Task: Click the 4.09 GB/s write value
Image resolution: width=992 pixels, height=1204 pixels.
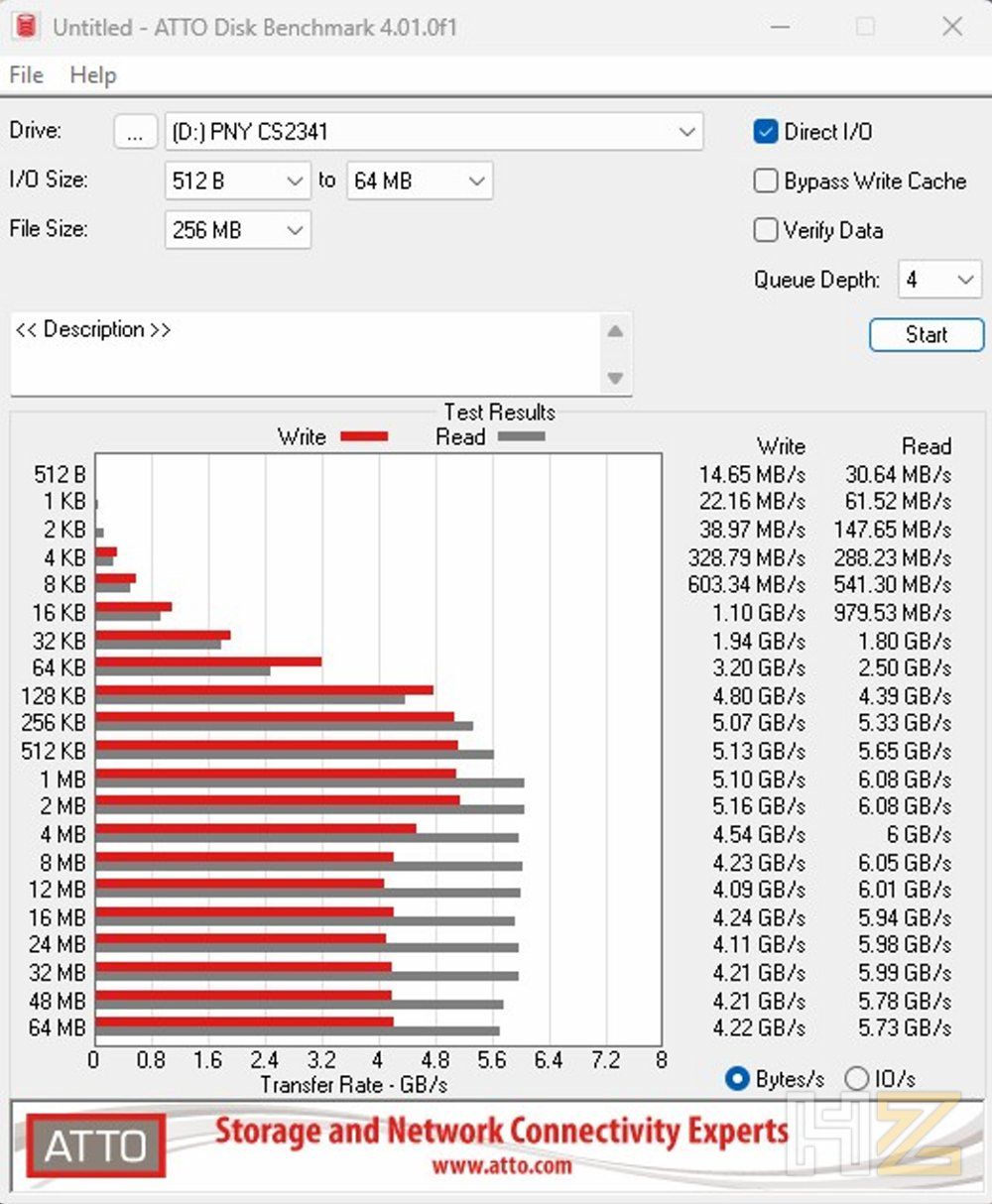Action: tap(759, 890)
